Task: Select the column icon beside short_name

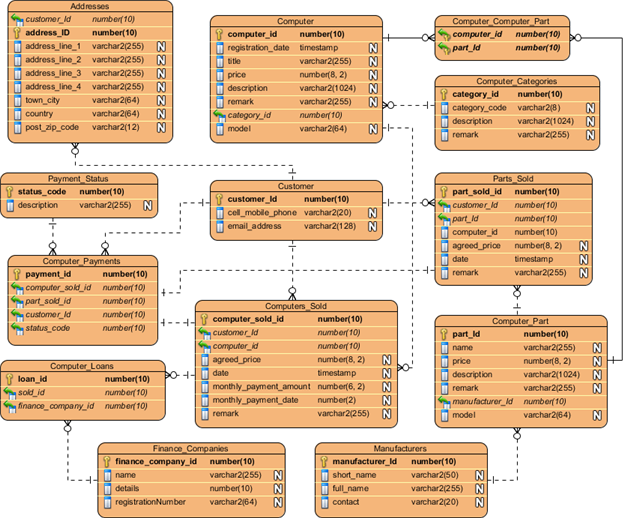Action: pyautogui.click(x=324, y=475)
